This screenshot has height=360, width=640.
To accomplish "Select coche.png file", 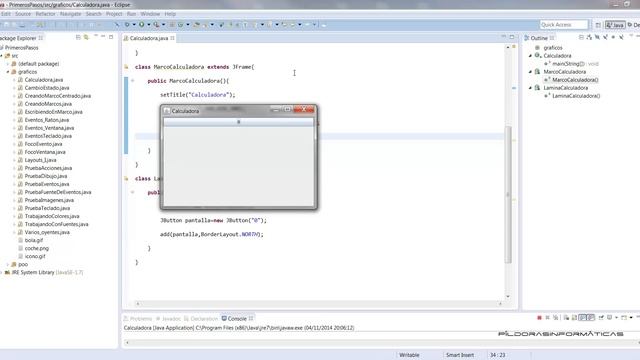I will 37,248.
